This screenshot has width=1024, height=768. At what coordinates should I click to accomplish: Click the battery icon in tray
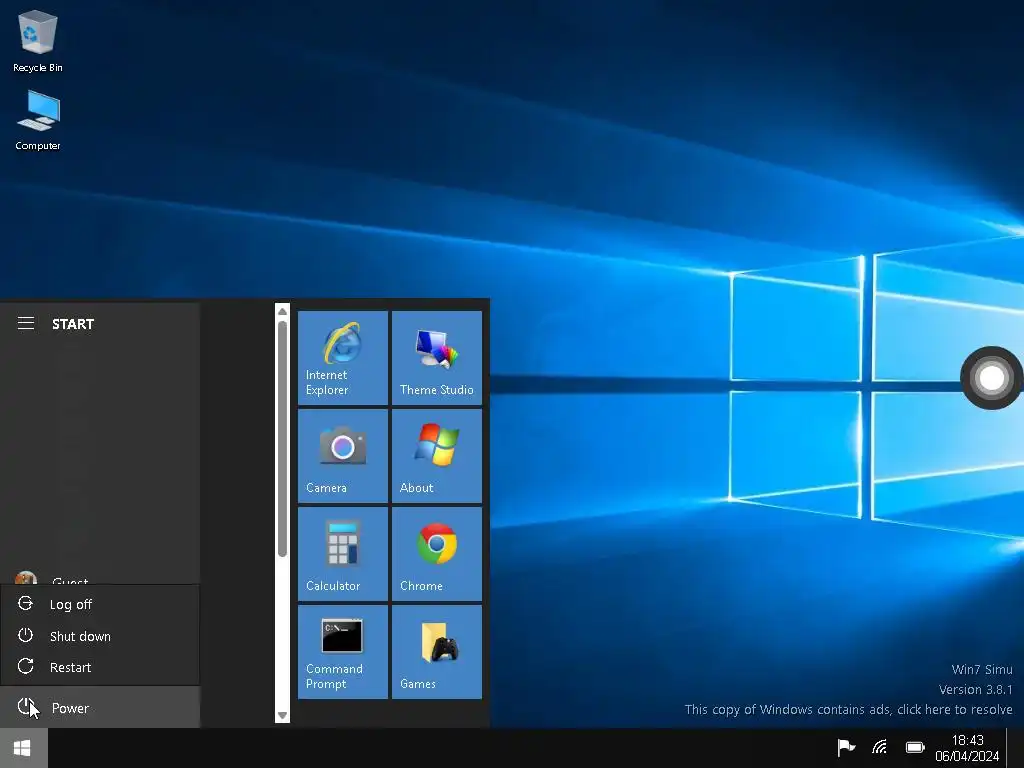(914, 746)
